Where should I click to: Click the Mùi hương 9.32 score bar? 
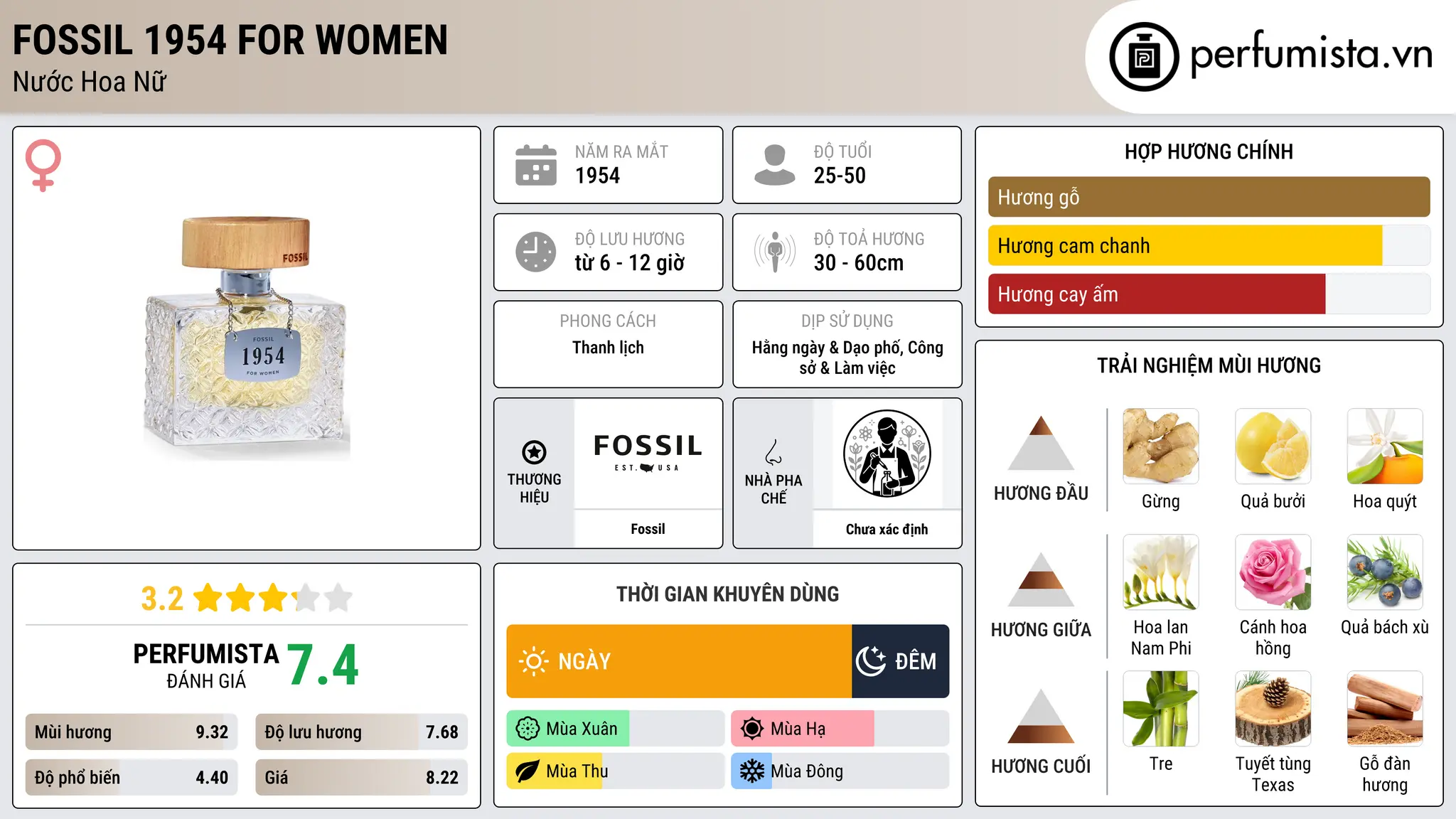pos(132,732)
